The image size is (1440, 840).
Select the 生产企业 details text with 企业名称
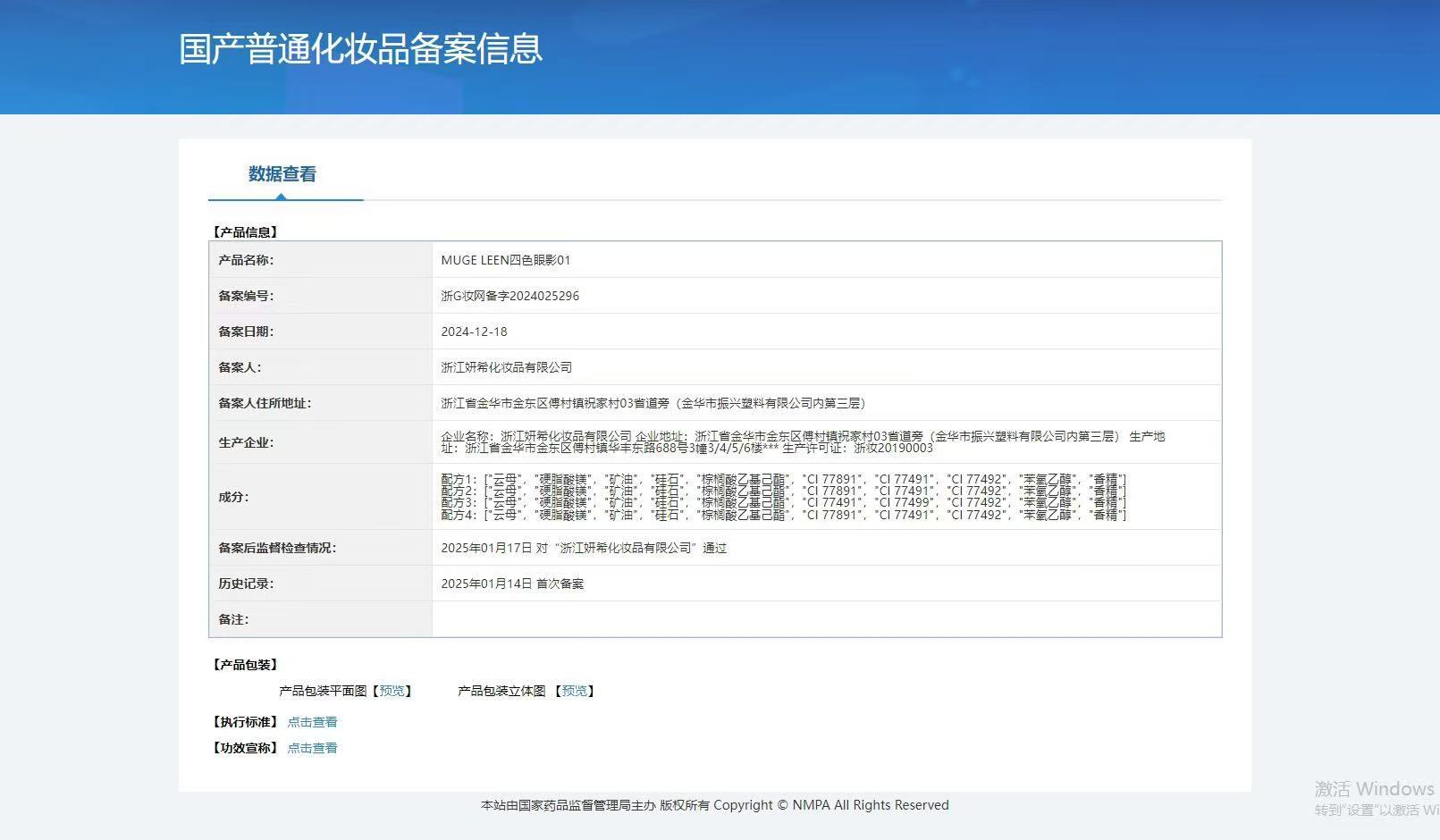pos(803,442)
